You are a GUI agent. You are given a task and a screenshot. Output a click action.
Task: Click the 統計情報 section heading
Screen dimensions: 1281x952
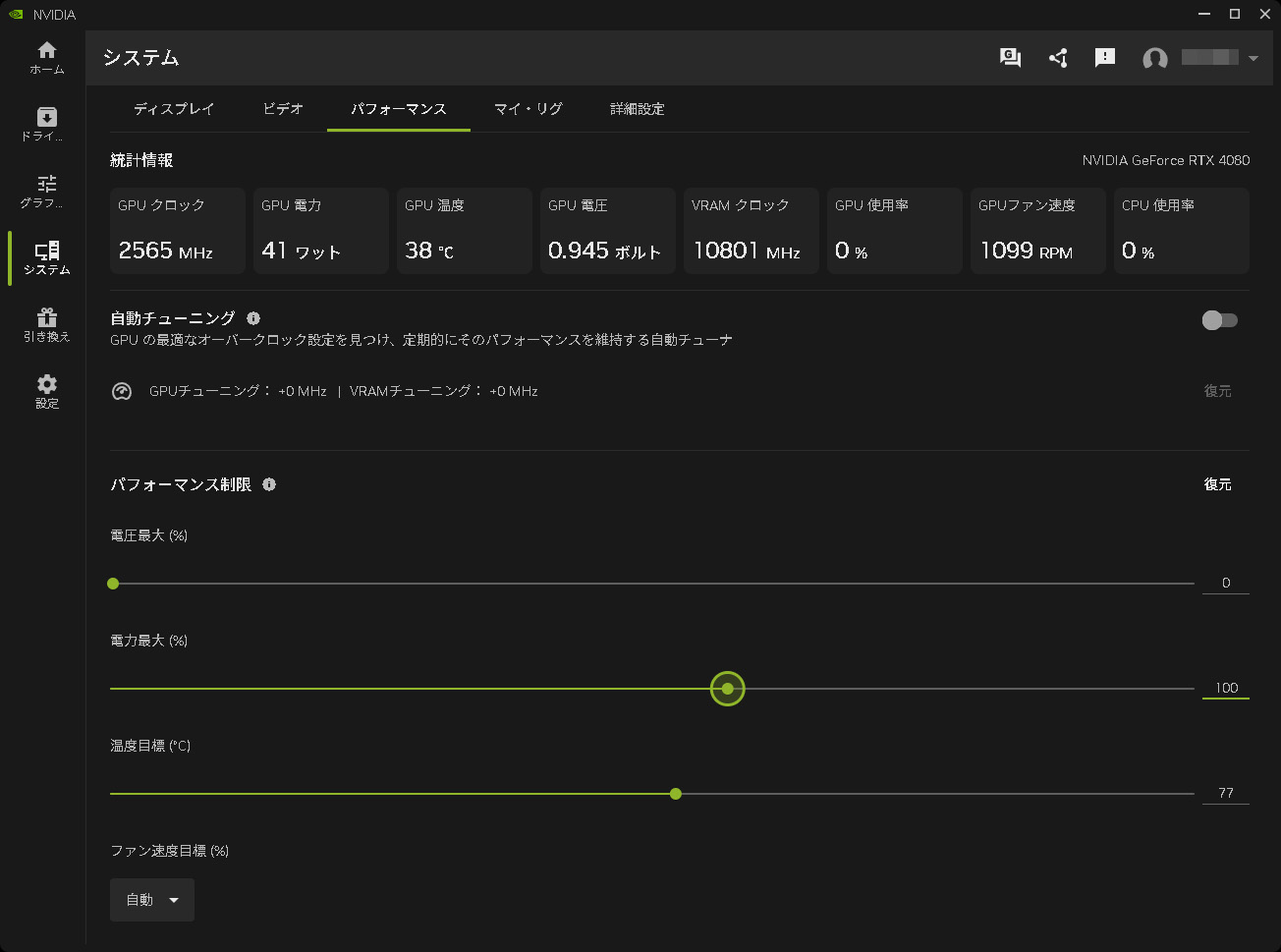tap(141, 160)
